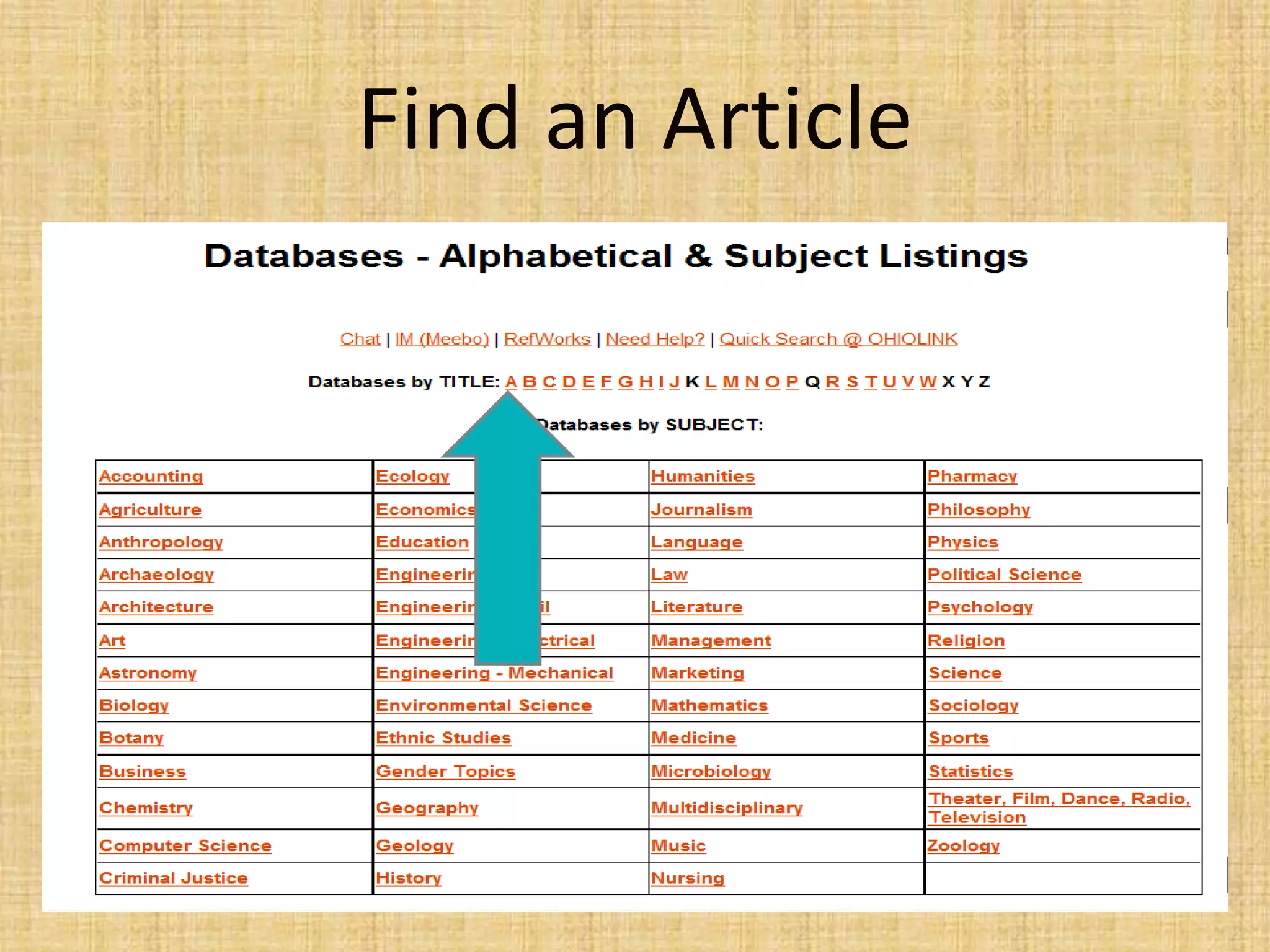Open the Archaeology subject link
1270x952 pixels.
click(156, 575)
